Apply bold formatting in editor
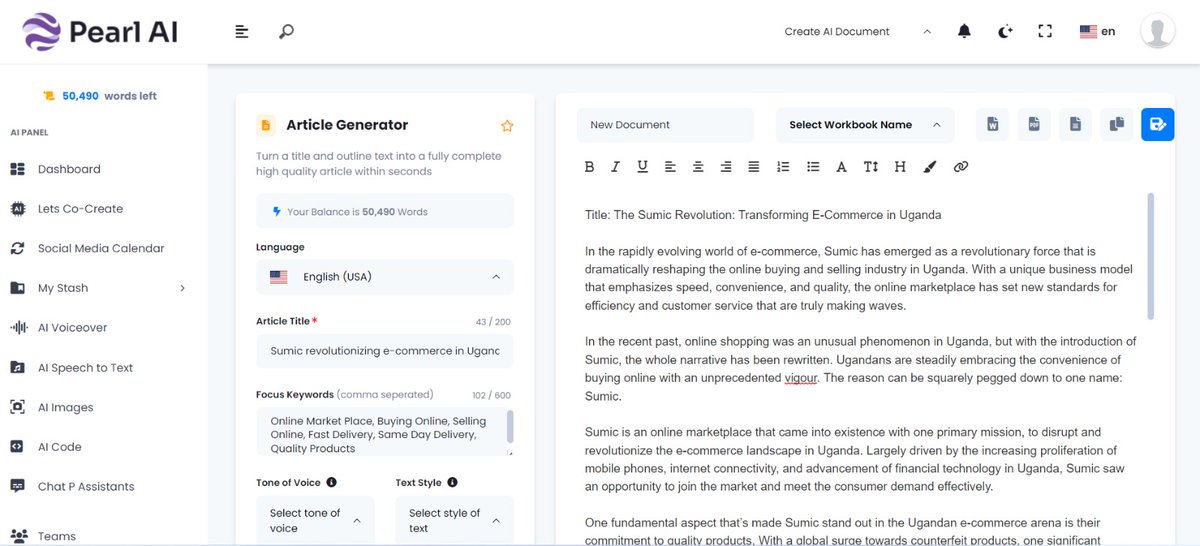The height and width of the screenshot is (546, 1200). pos(590,167)
